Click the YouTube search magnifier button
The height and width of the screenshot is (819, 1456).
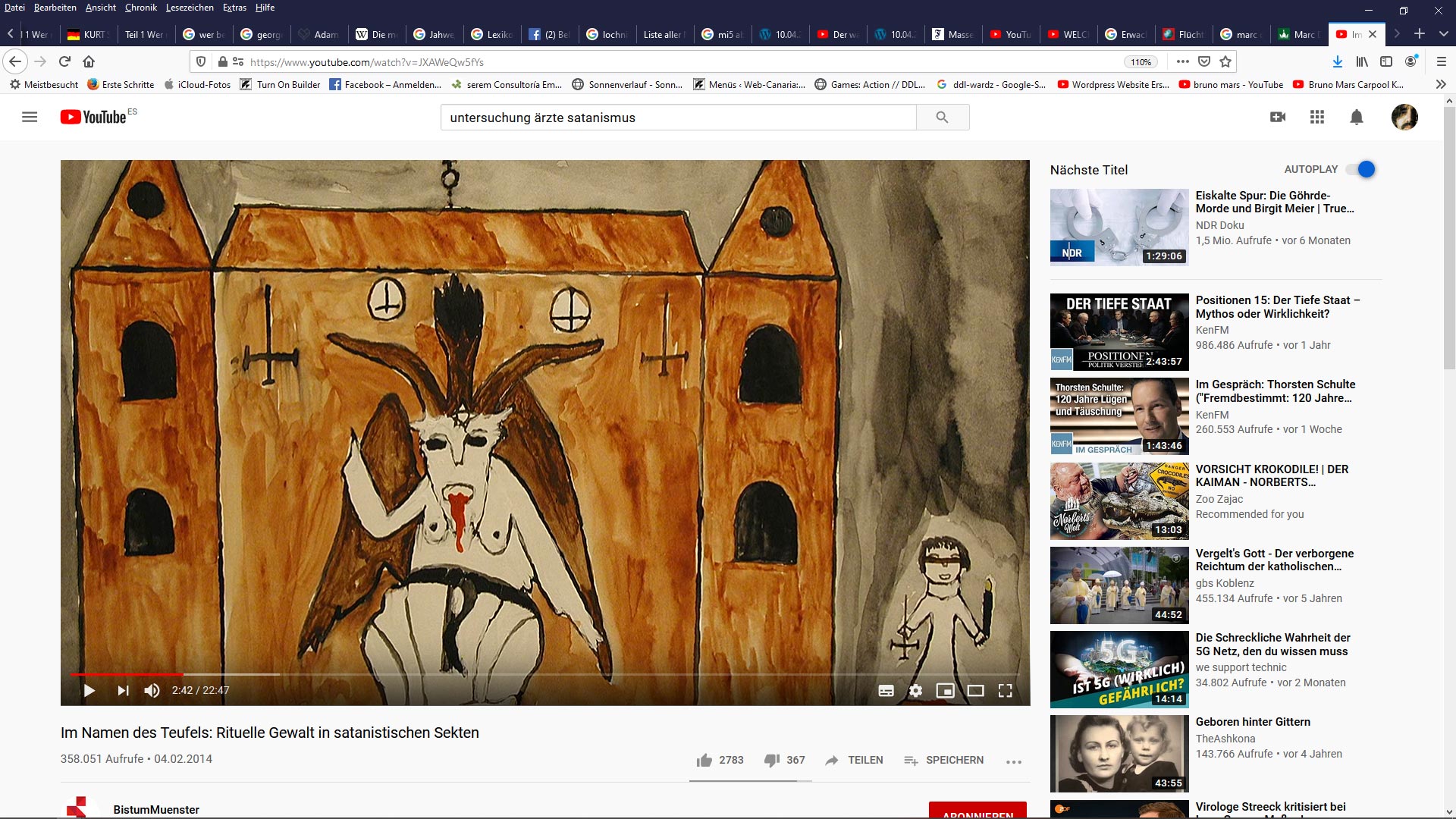point(942,118)
